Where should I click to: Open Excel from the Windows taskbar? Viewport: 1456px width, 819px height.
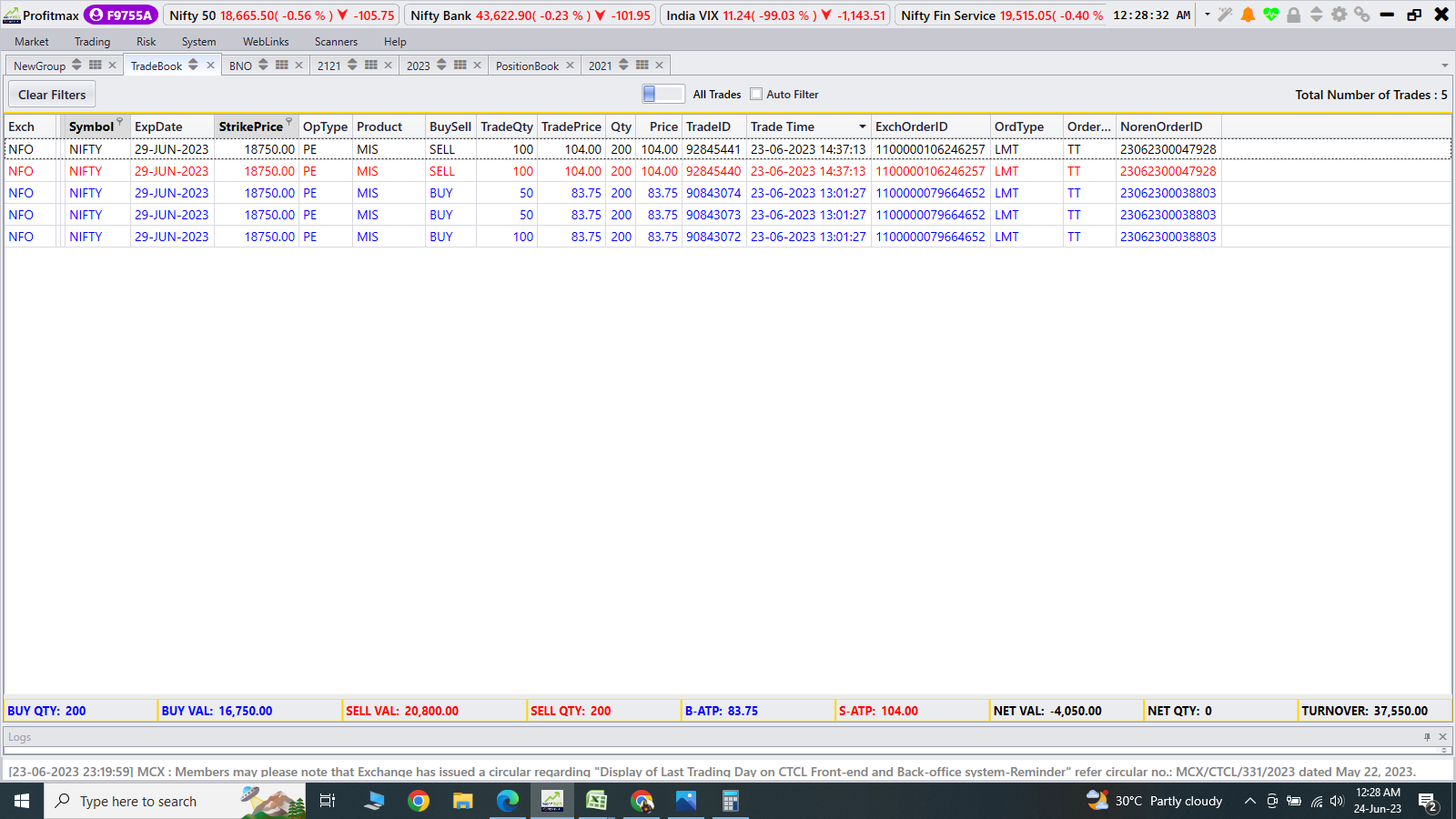click(x=597, y=801)
